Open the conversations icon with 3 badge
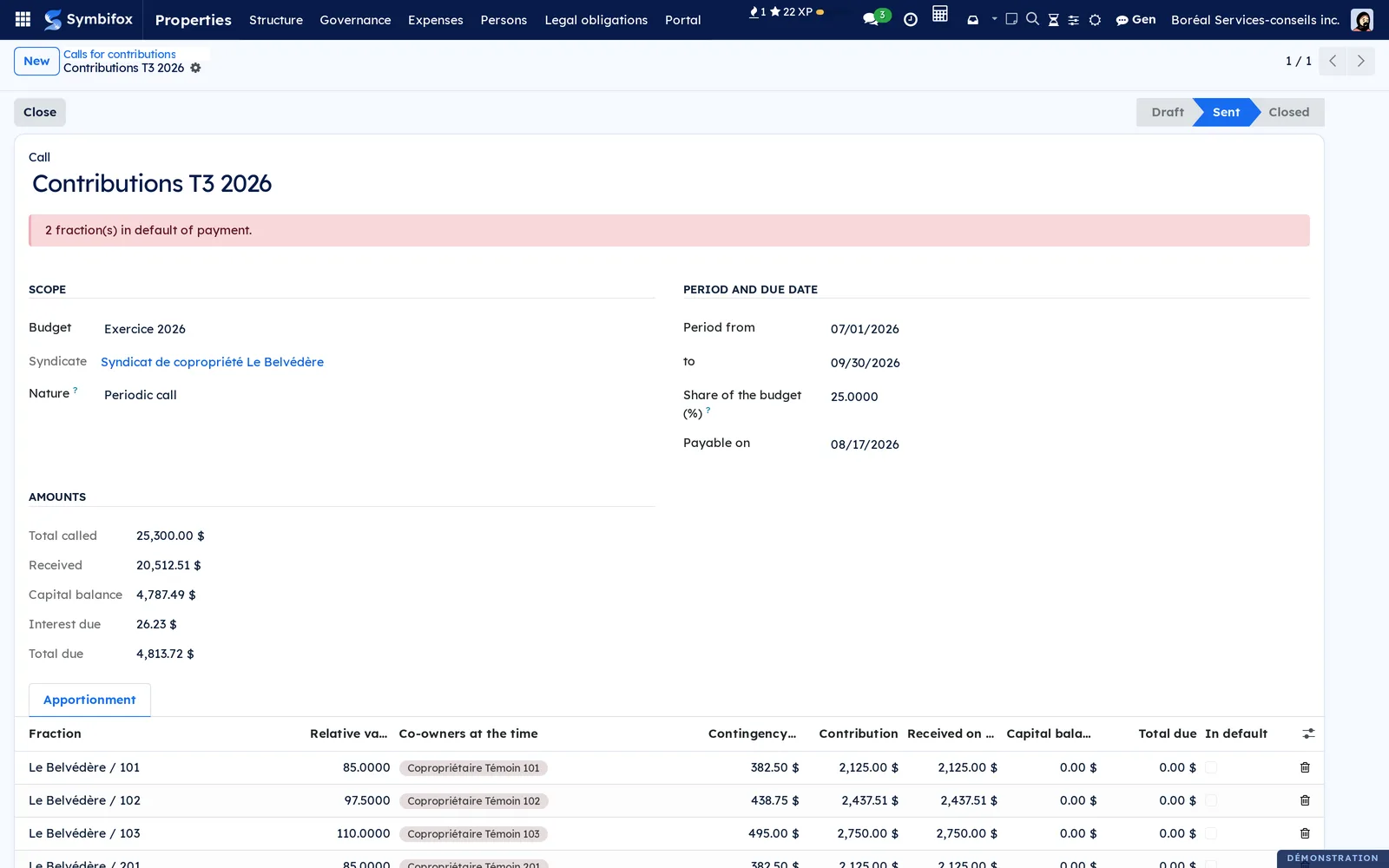Image resolution: width=1389 pixels, height=868 pixels. click(x=876, y=17)
